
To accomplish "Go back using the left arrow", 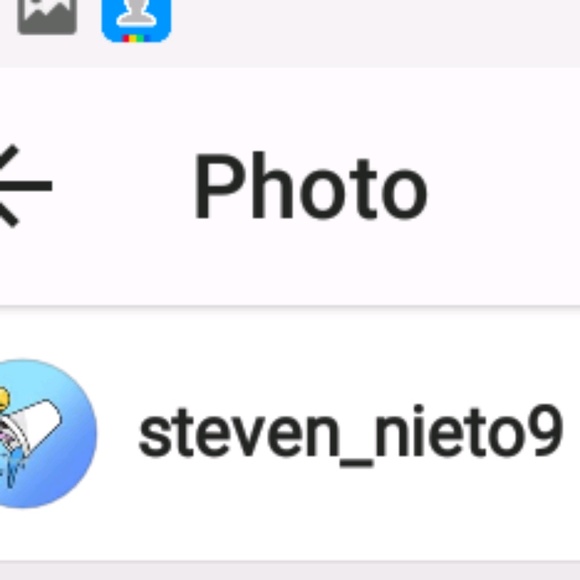I will click(24, 185).
